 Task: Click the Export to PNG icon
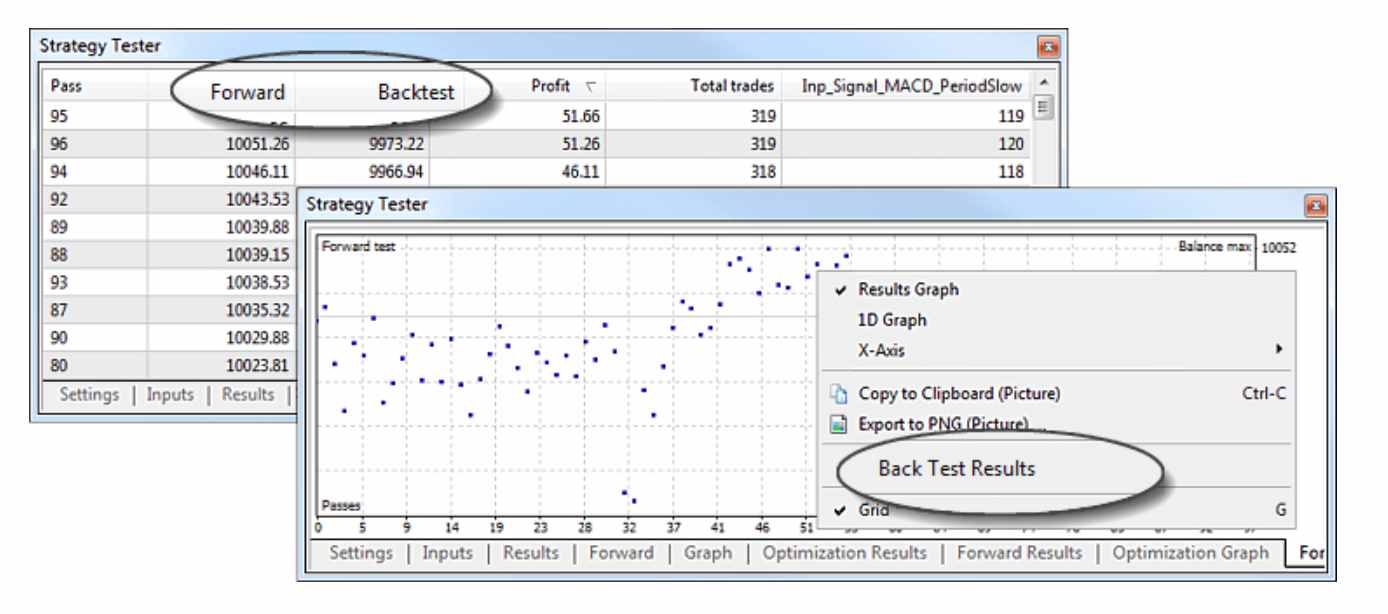tap(840, 423)
